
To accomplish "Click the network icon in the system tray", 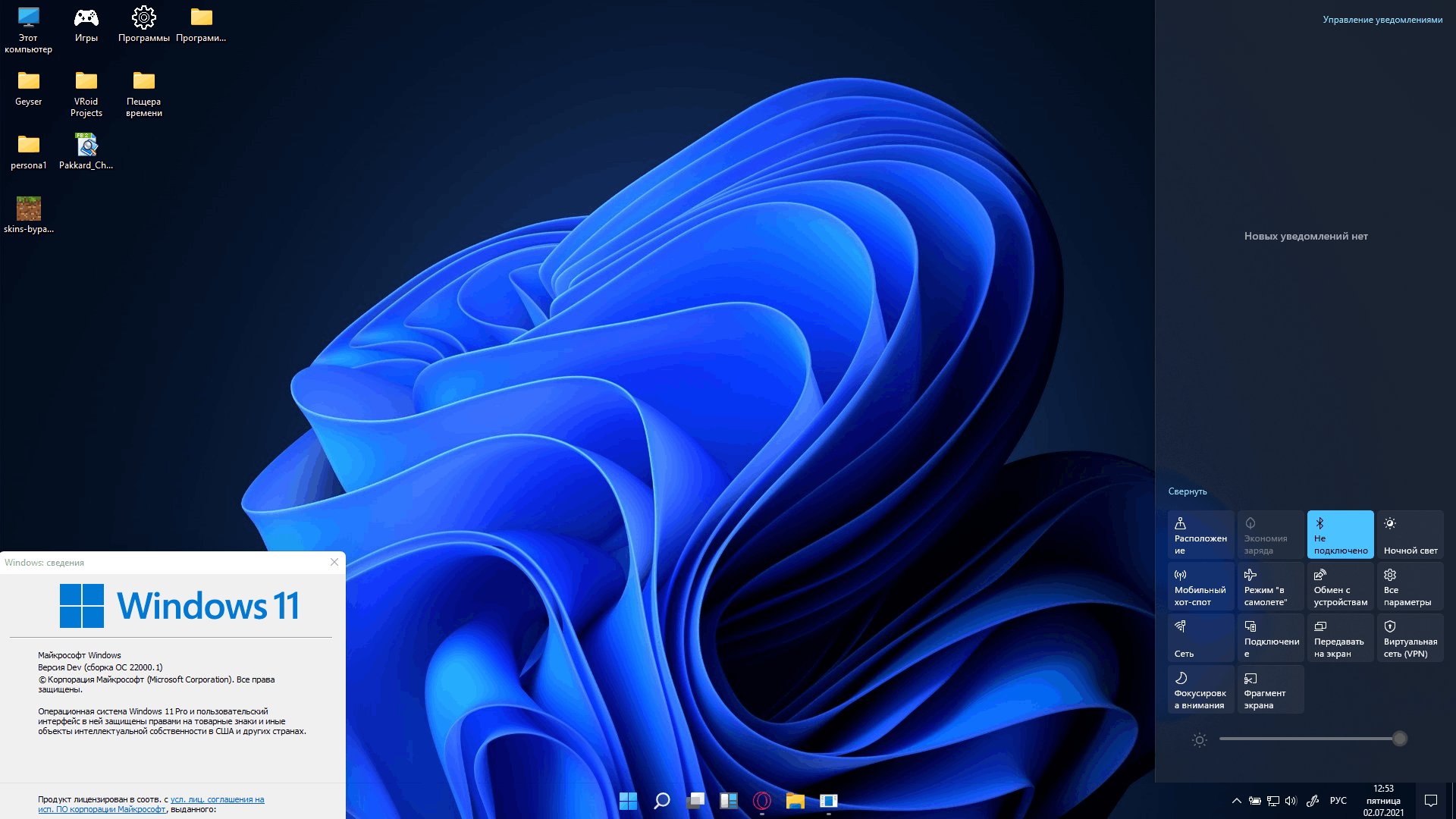I will (1273, 801).
